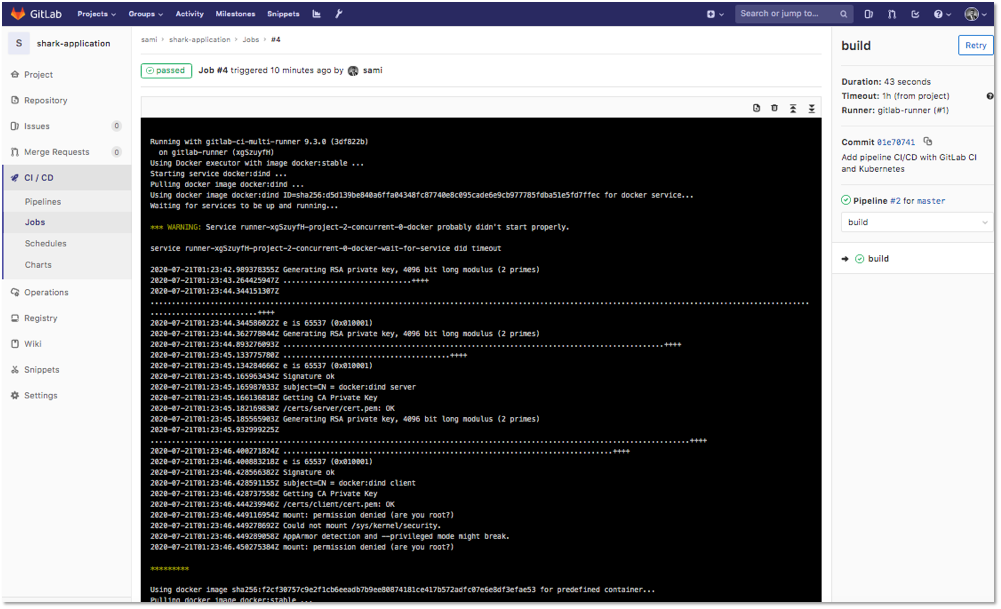Open the commit 01e70741 link
1001x609 pixels.
(x=896, y=142)
